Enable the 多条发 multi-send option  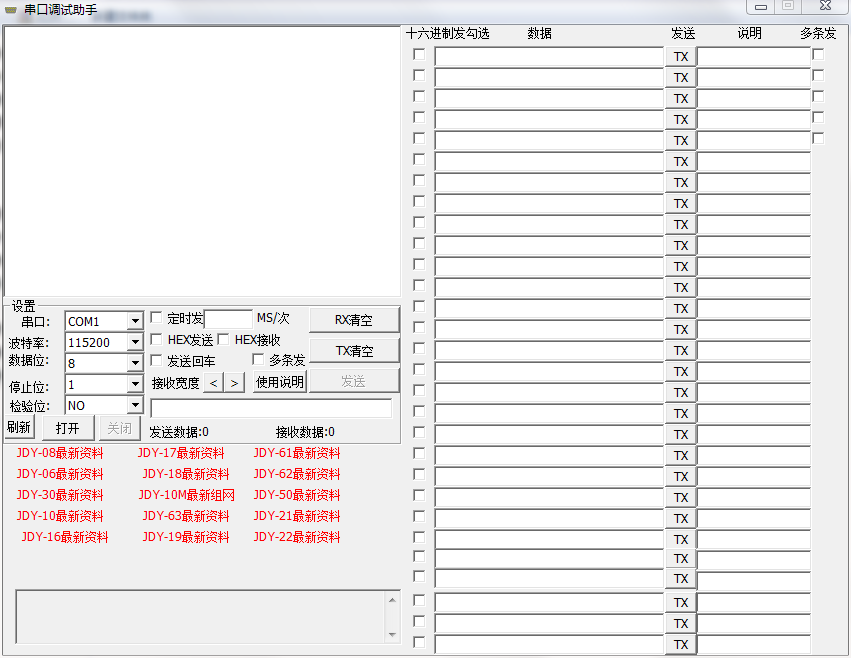click(259, 359)
